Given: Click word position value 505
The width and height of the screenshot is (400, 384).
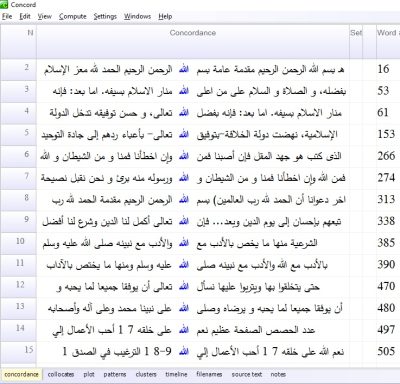Looking at the screenshot, I should tap(386, 351).
